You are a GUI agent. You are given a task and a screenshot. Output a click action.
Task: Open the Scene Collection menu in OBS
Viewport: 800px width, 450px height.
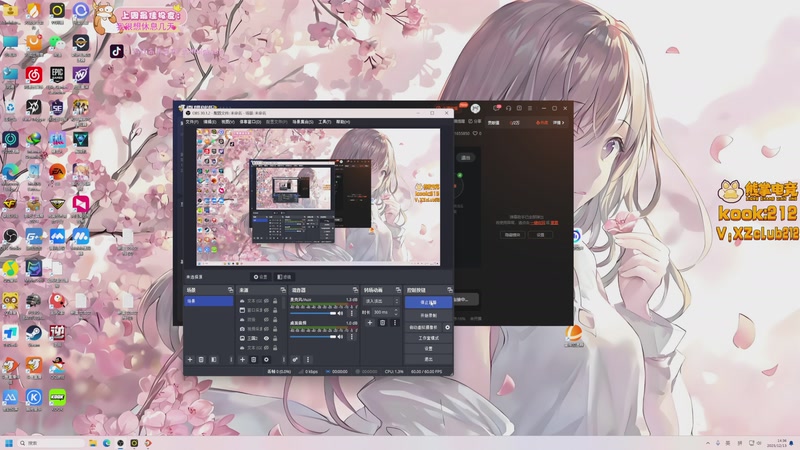[303, 122]
